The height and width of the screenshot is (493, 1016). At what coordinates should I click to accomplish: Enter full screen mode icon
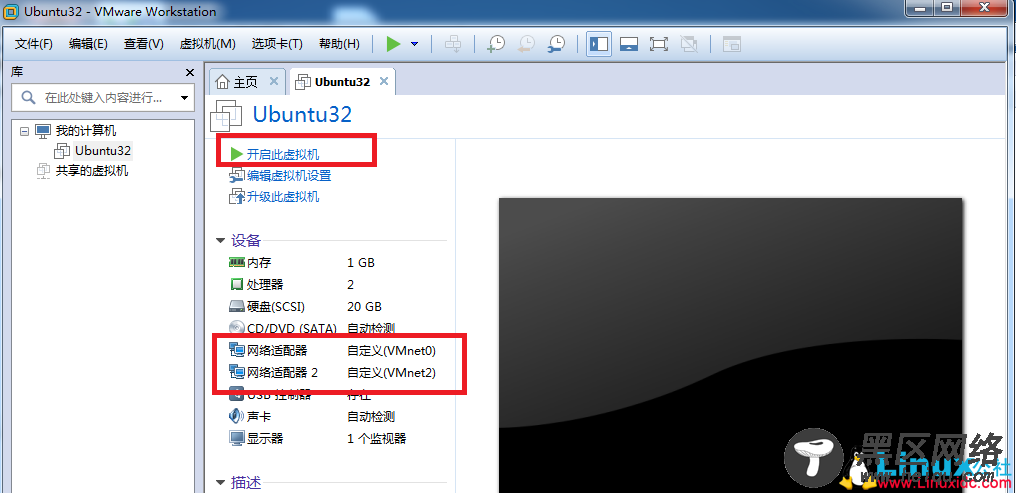click(659, 44)
